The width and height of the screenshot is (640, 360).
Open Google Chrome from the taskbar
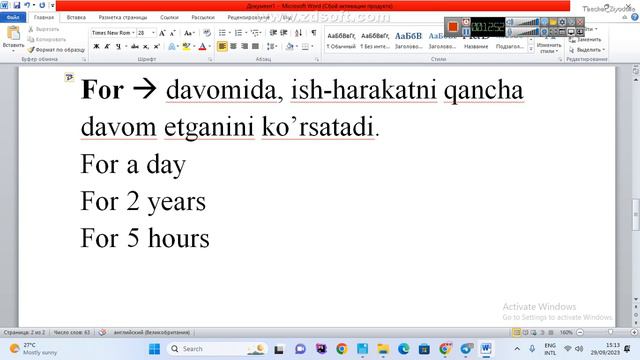[342, 349]
